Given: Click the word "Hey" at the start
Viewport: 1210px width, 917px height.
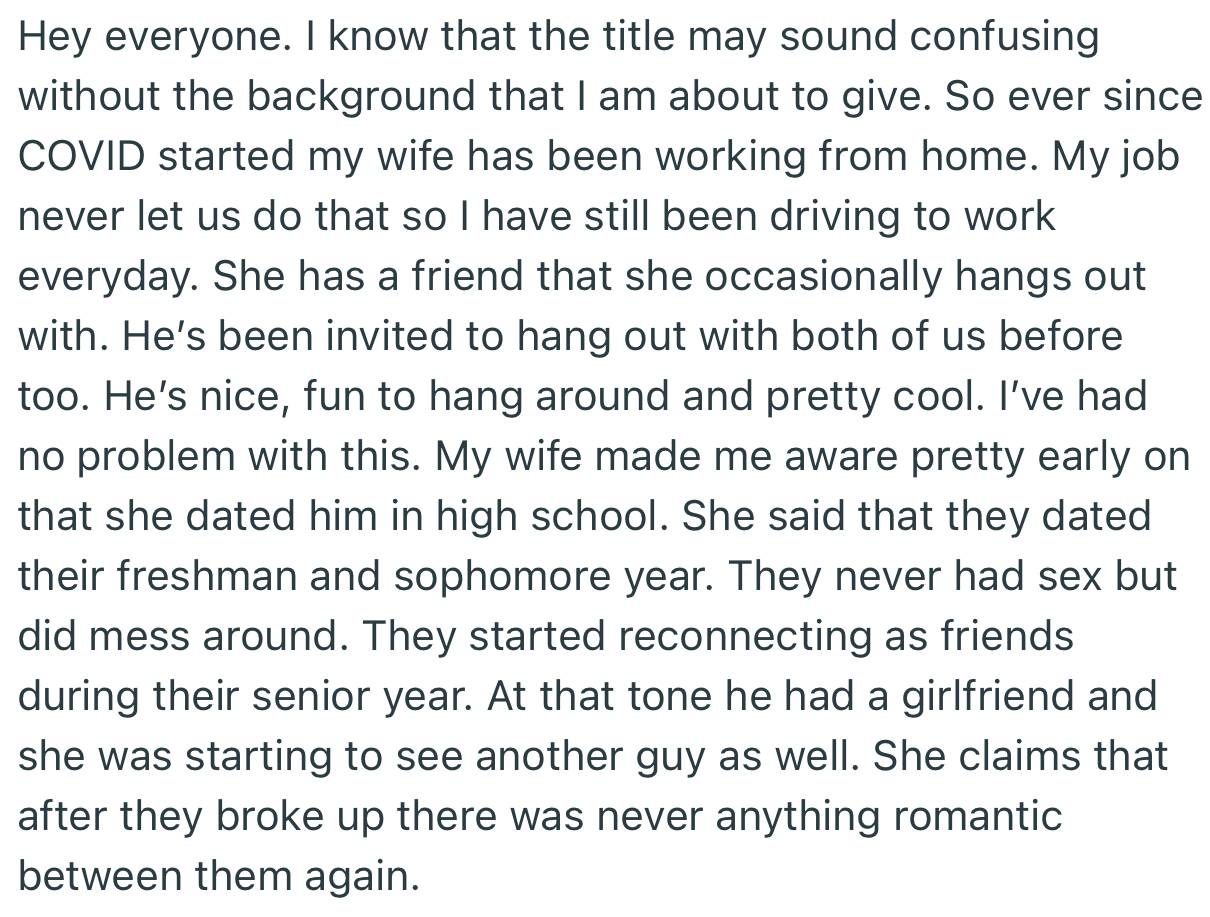Looking at the screenshot, I should click(x=56, y=38).
